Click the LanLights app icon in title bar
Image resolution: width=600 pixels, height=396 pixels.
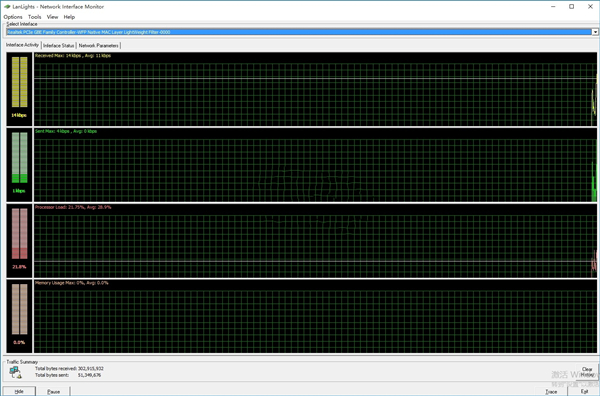click(x=7, y=7)
